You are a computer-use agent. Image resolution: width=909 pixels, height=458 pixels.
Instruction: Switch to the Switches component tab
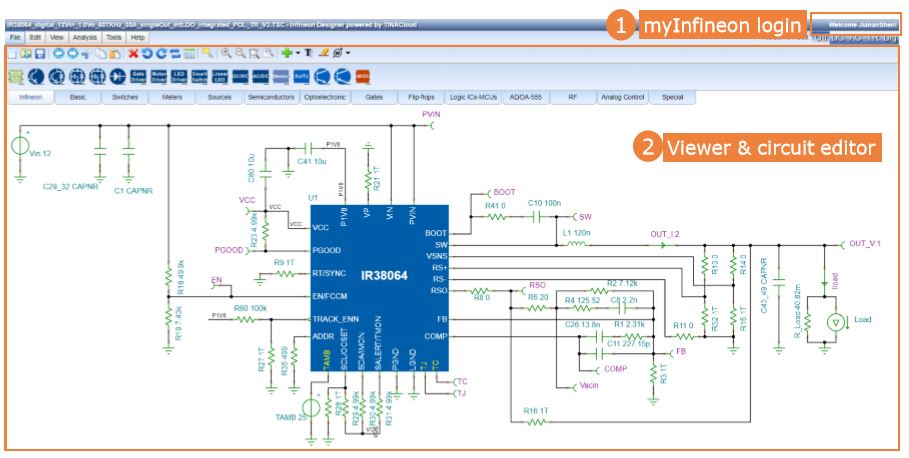click(125, 97)
